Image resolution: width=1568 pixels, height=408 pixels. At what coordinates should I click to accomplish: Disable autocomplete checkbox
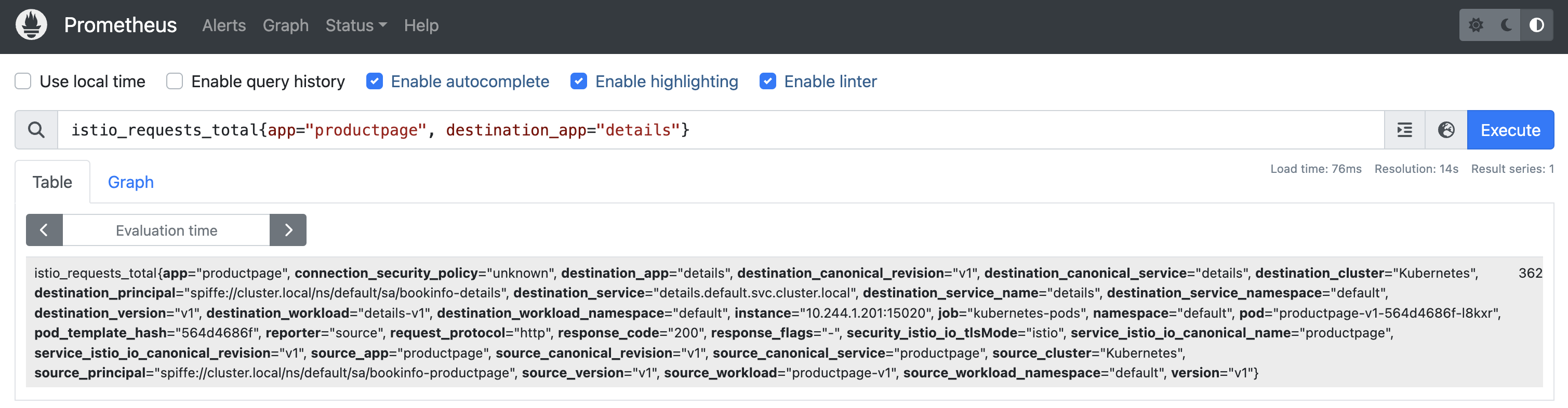point(375,81)
